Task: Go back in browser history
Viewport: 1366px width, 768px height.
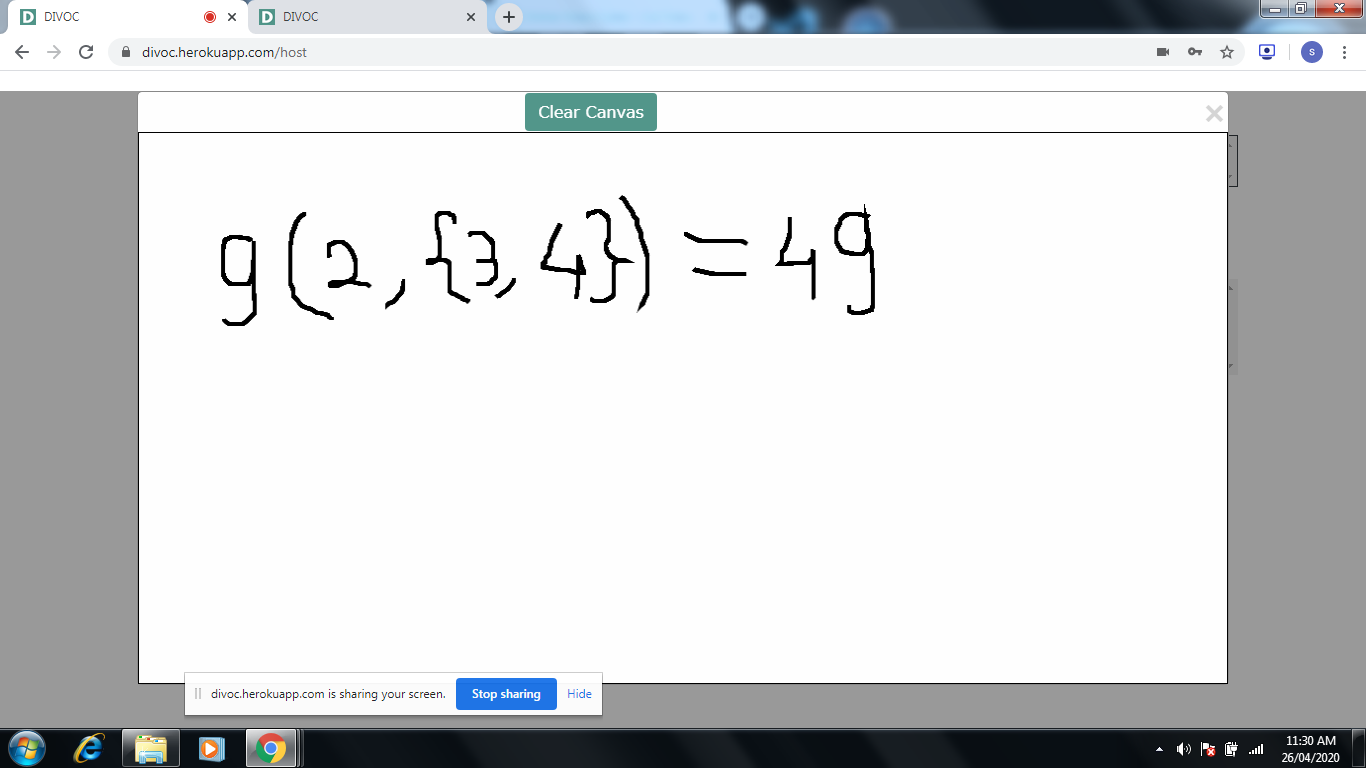Action: tap(22, 52)
